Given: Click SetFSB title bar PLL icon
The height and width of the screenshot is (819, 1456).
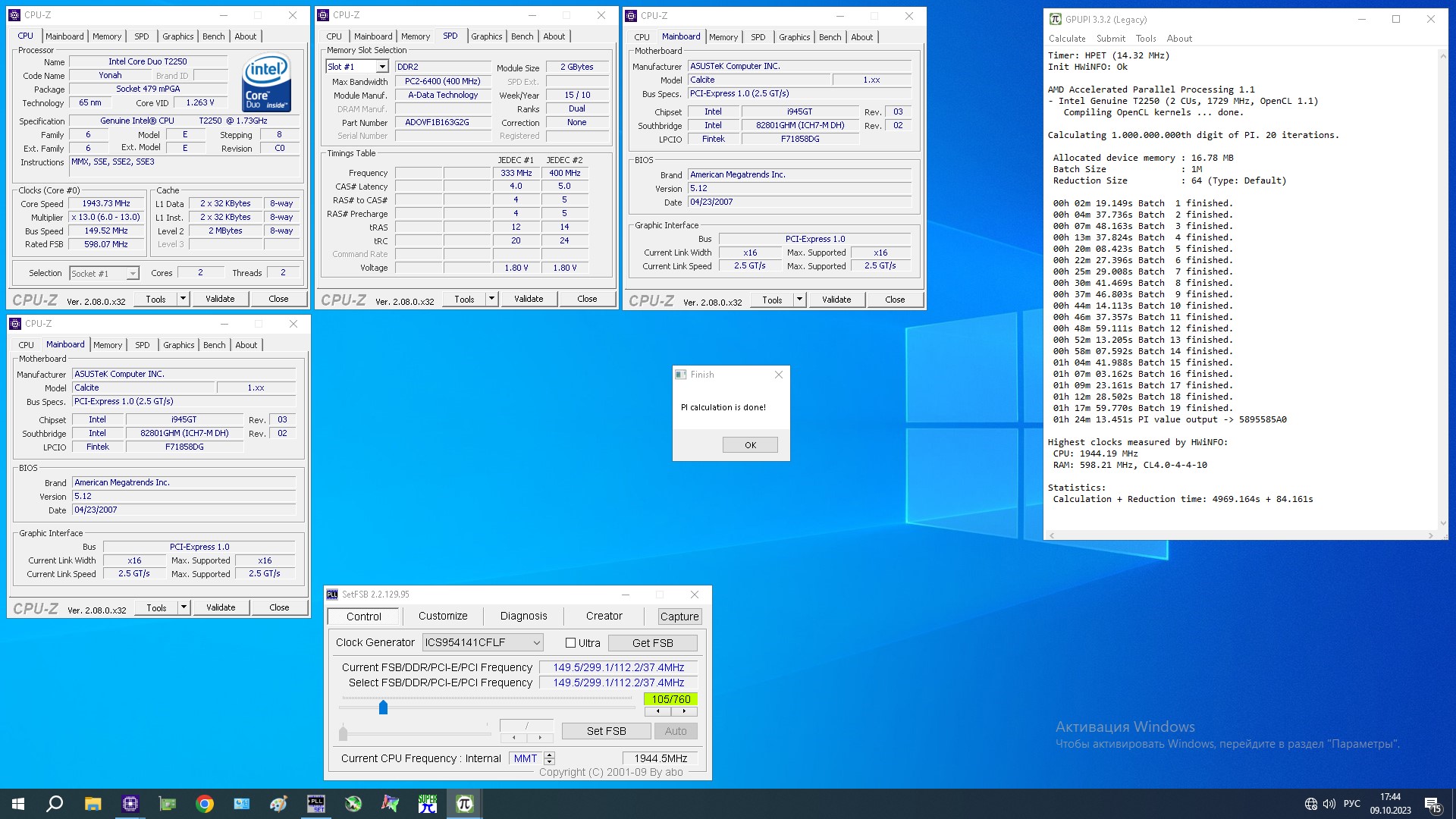Looking at the screenshot, I should tap(331, 595).
